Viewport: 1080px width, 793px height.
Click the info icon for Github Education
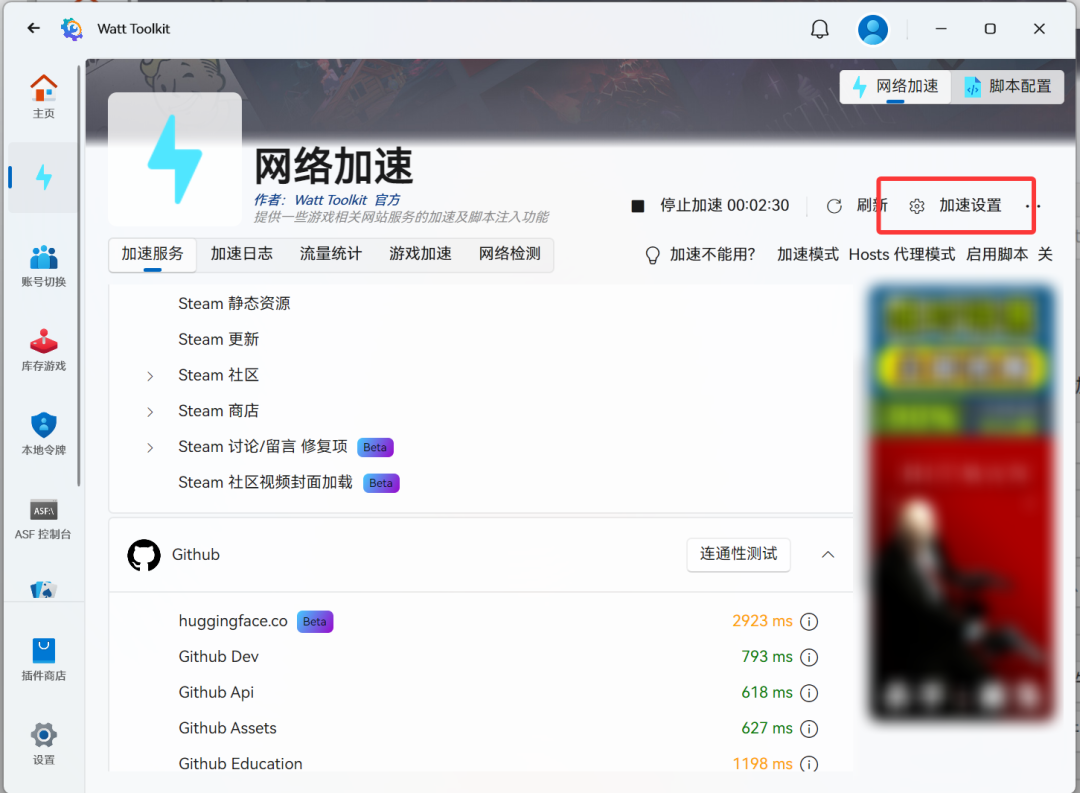click(x=809, y=763)
